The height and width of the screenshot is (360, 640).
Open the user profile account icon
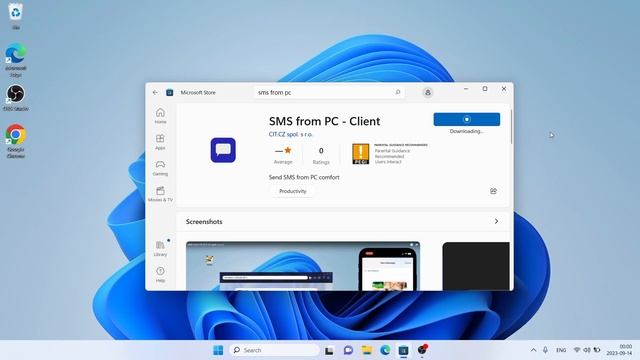427,93
